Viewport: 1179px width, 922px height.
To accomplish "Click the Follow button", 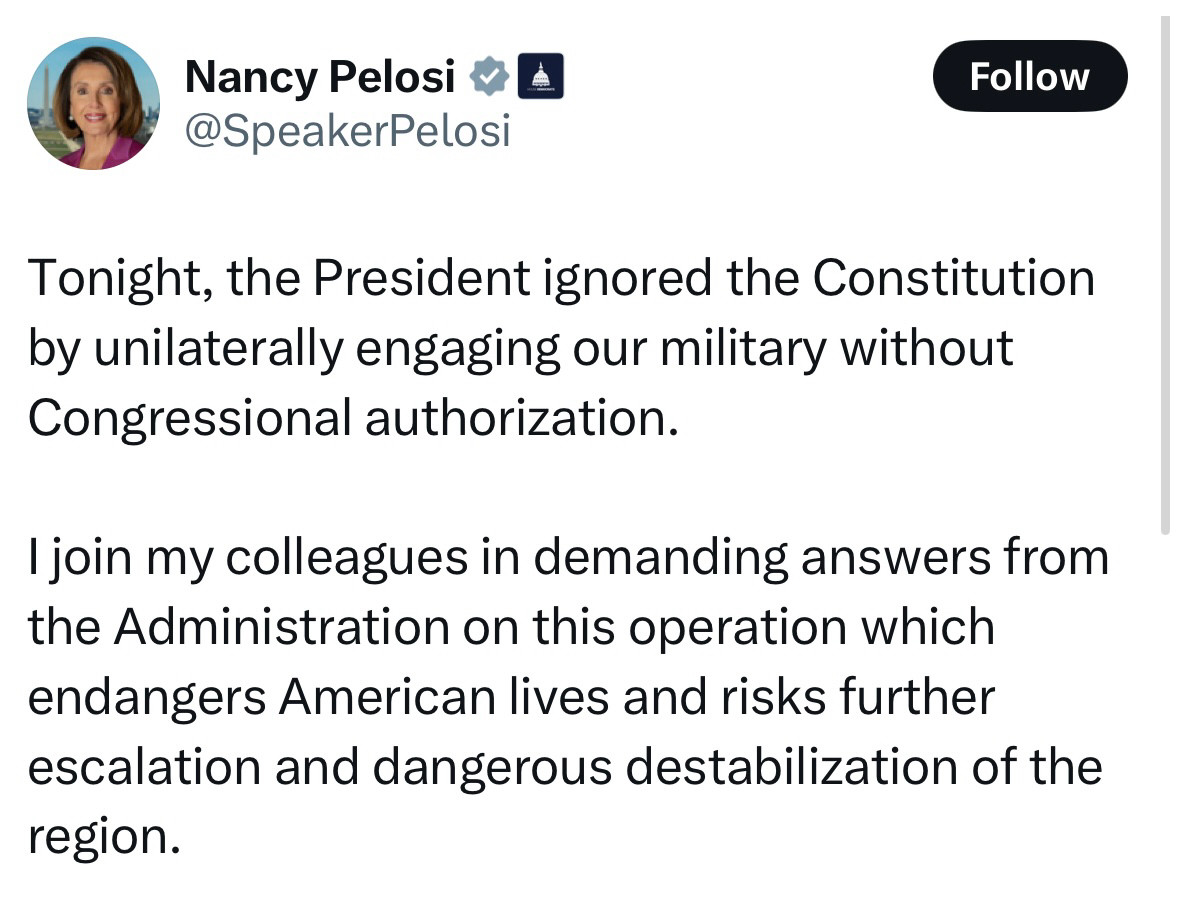I will coord(1029,76).
